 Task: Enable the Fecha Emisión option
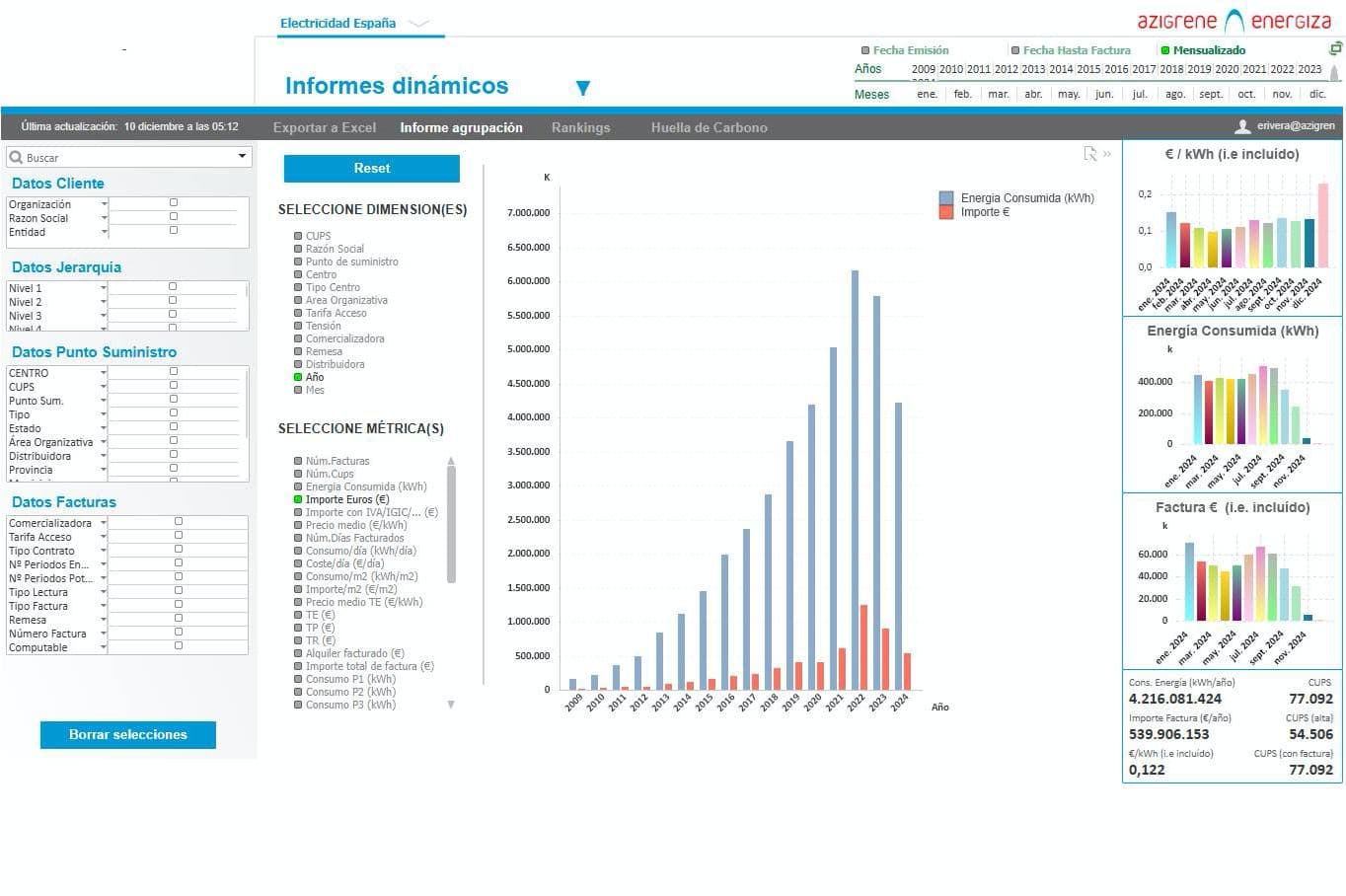click(x=865, y=50)
